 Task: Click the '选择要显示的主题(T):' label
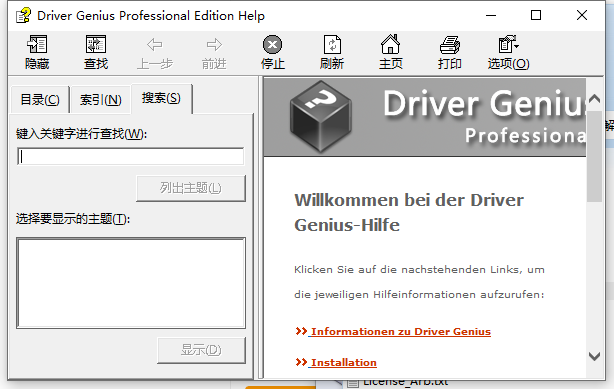click(73, 219)
